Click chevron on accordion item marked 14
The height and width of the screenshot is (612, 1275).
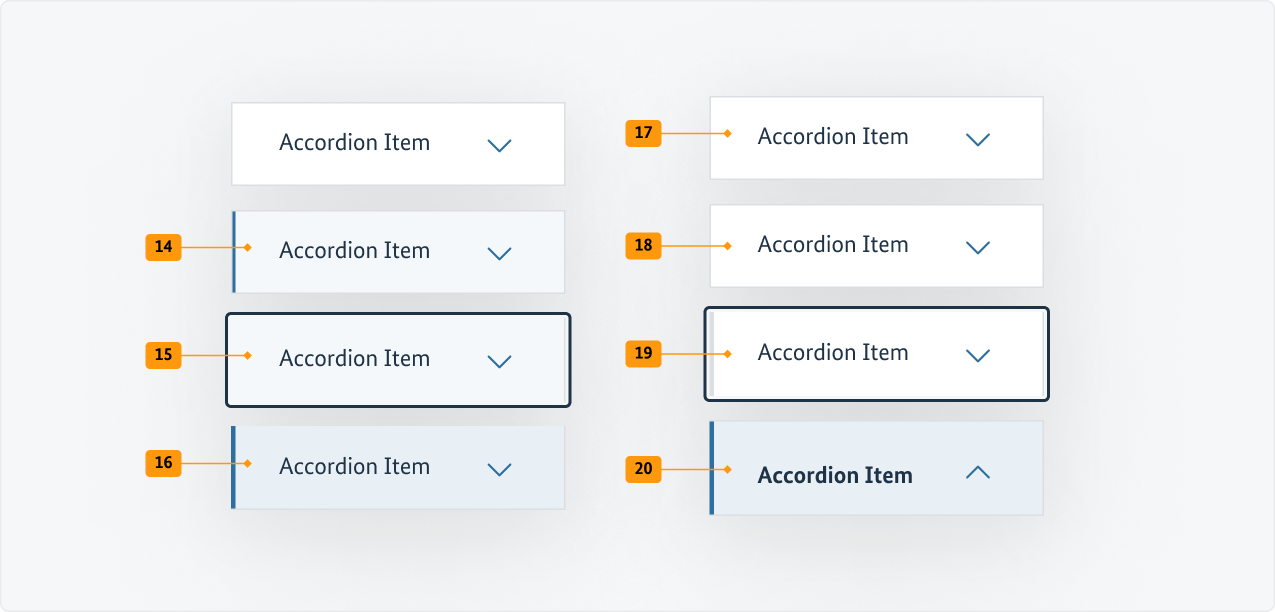pyautogui.click(x=499, y=253)
